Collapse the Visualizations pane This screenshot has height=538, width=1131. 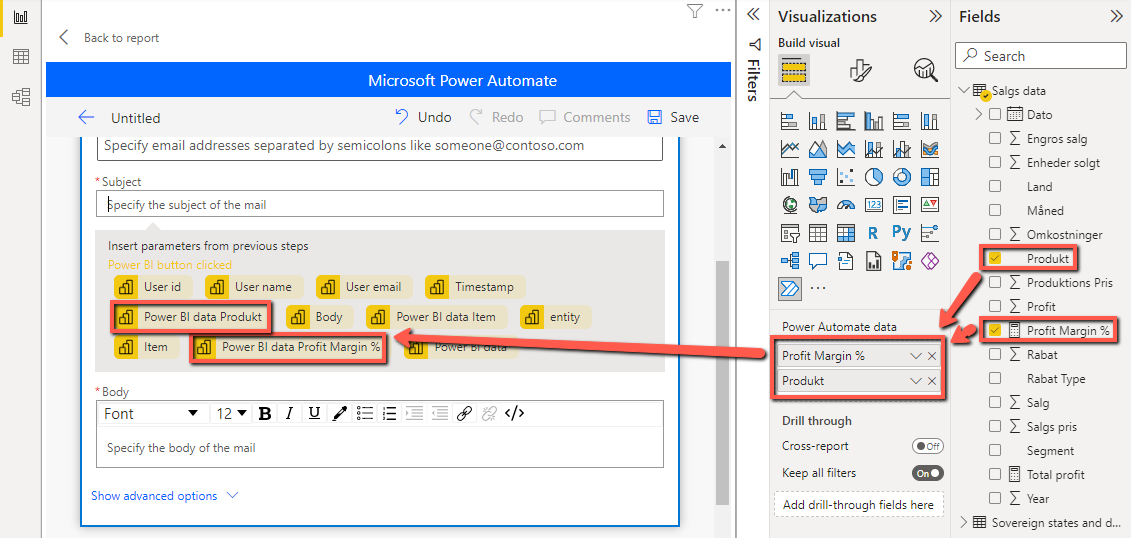[x=936, y=17]
